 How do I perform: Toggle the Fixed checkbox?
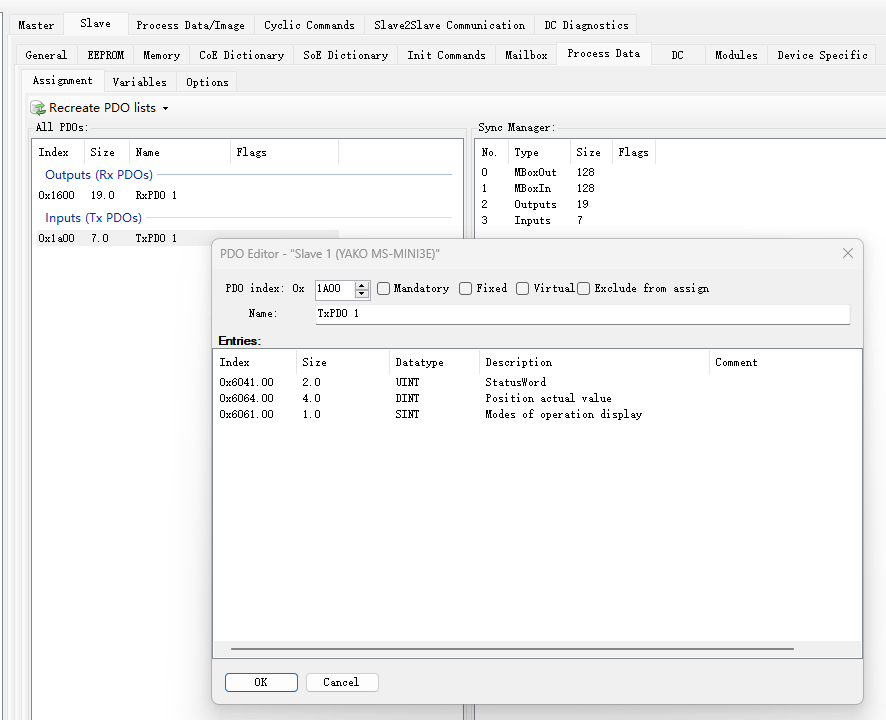tap(466, 289)
